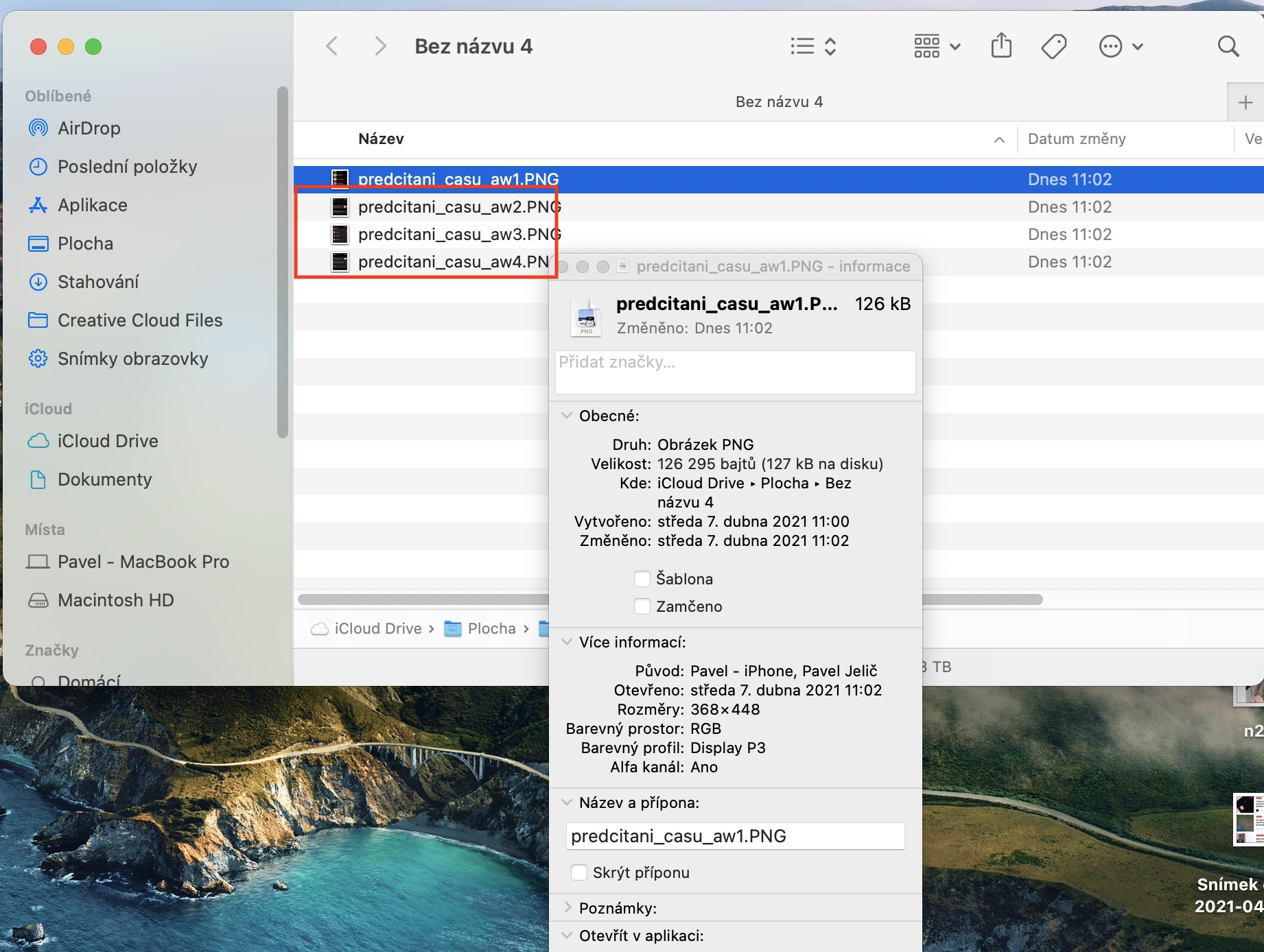This screenshot has width=1264, height=952.
Task: Select Macintosh HD in the sidebar
Action: 101,600
